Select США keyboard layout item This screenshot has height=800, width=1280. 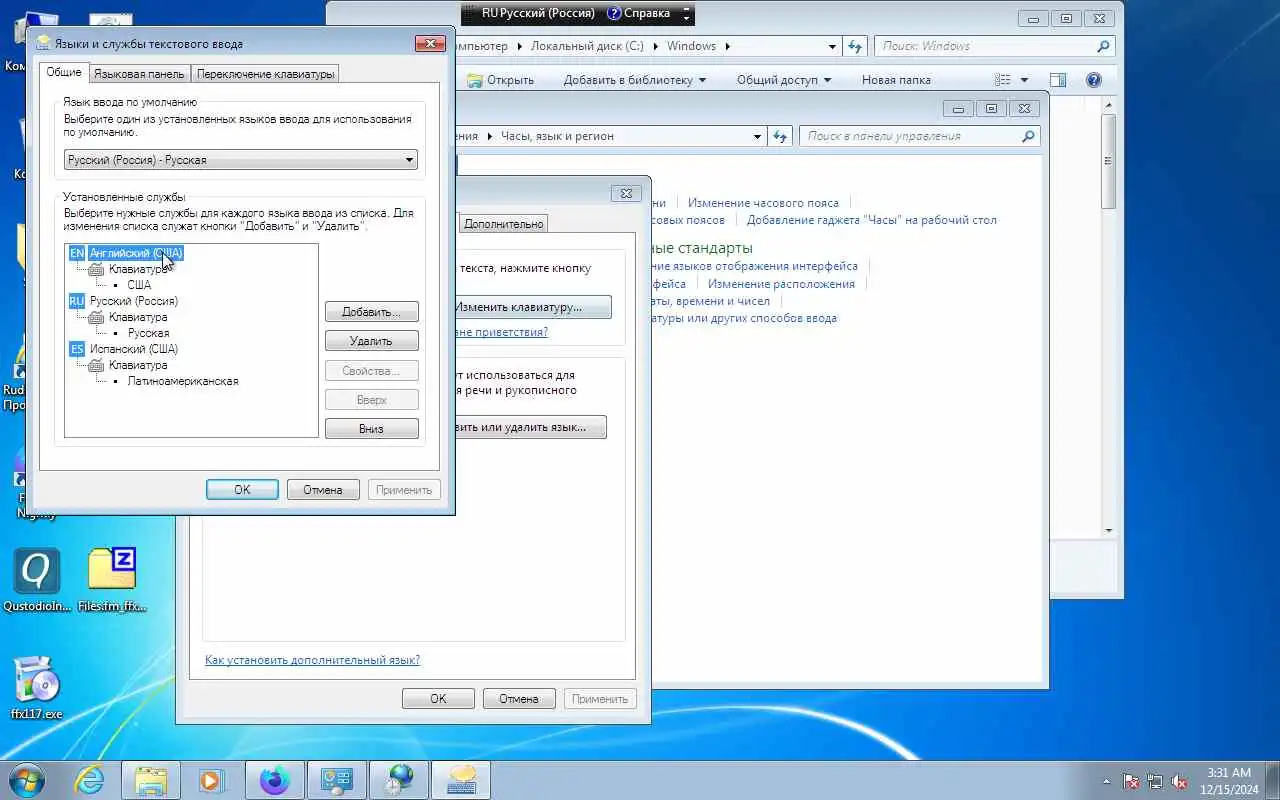click(x=139, y=285)
